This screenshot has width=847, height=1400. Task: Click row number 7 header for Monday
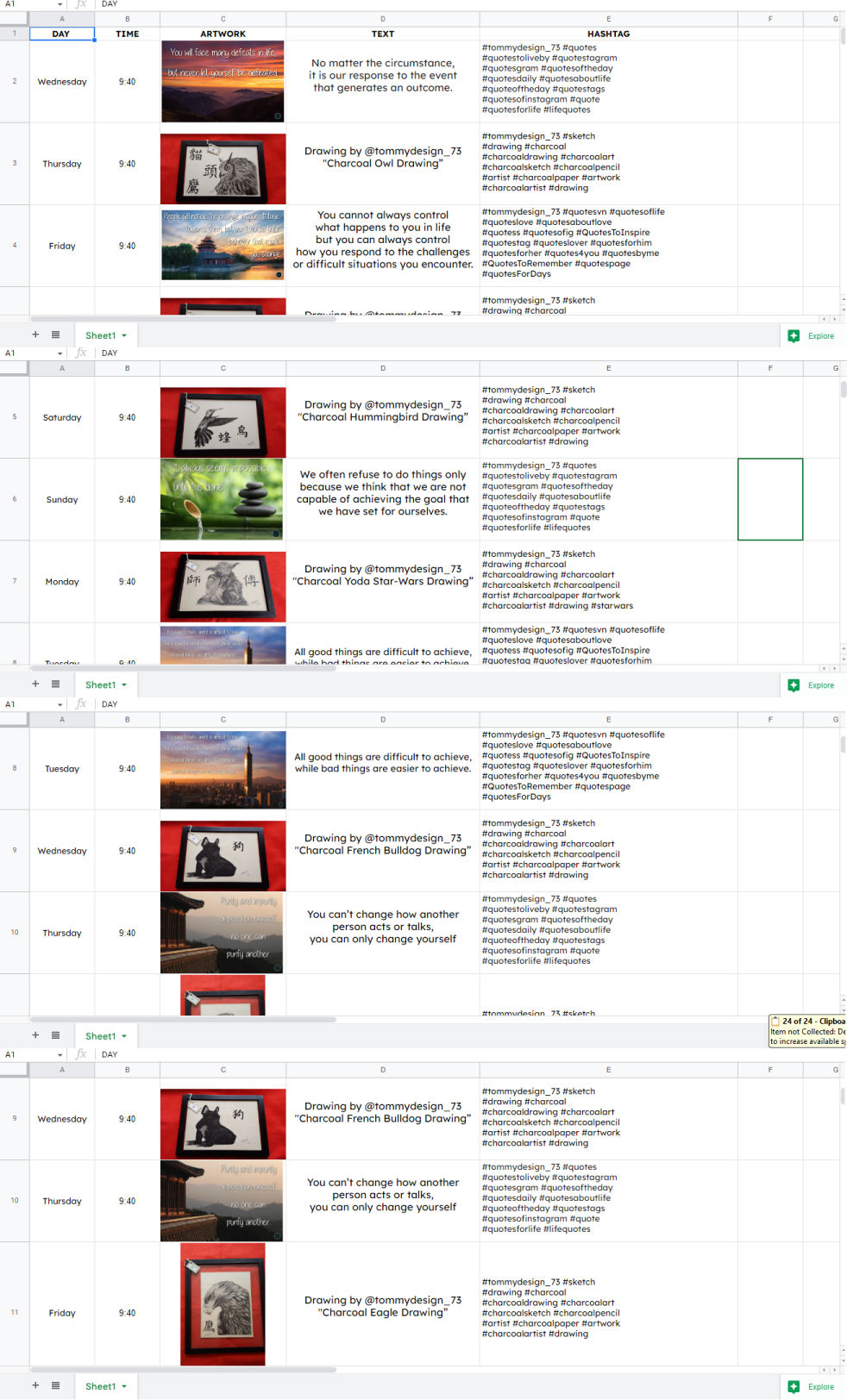(15, 581)
